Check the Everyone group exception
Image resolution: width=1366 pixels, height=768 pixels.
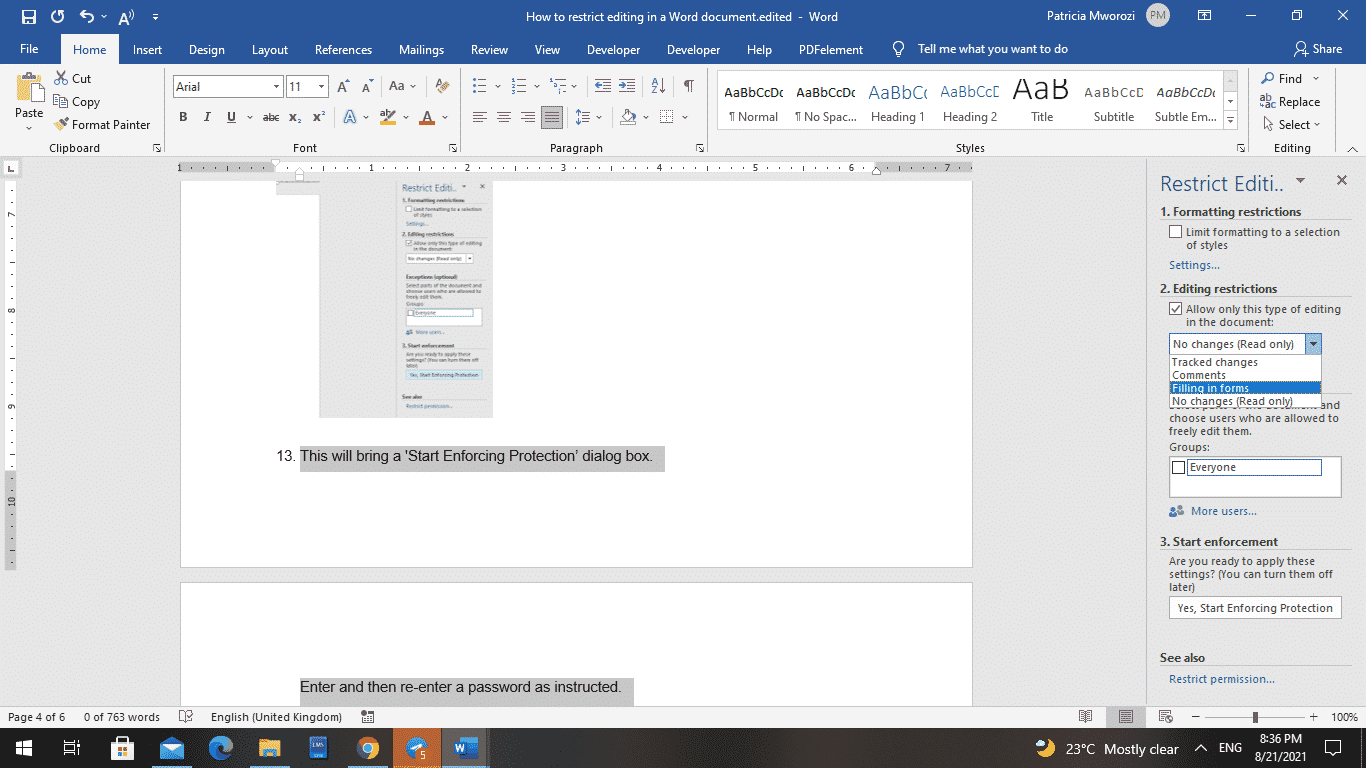click(1178, 466)
